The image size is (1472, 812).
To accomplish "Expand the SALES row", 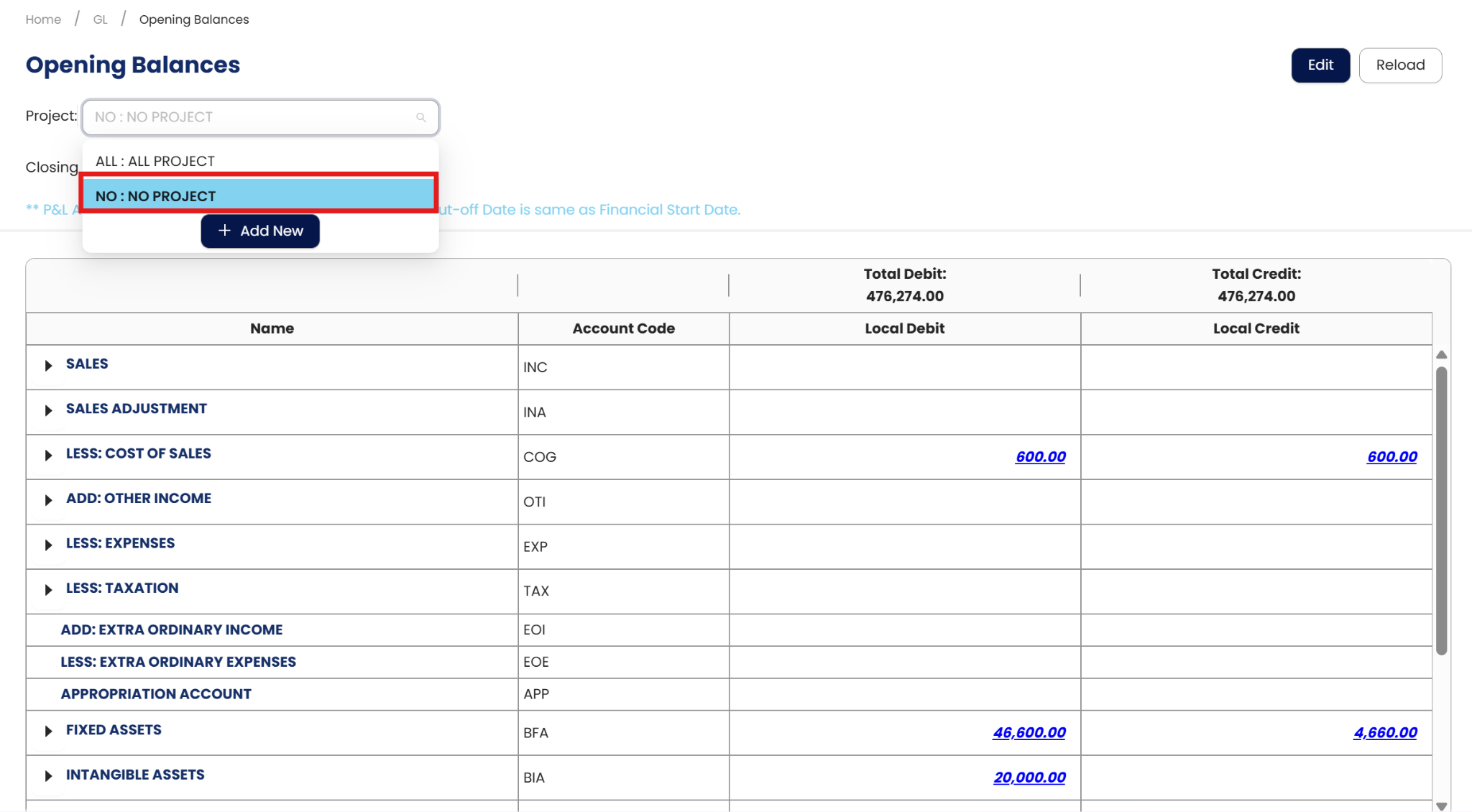I will coord(48,366).
